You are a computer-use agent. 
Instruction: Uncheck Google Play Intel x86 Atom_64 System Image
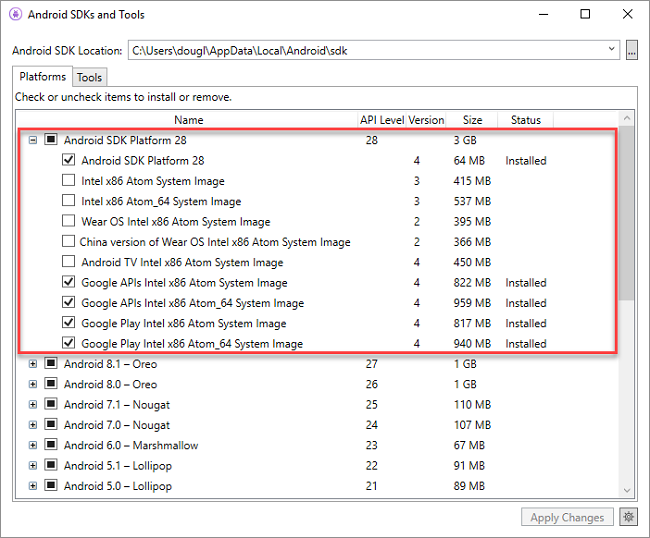pos(68,343)
